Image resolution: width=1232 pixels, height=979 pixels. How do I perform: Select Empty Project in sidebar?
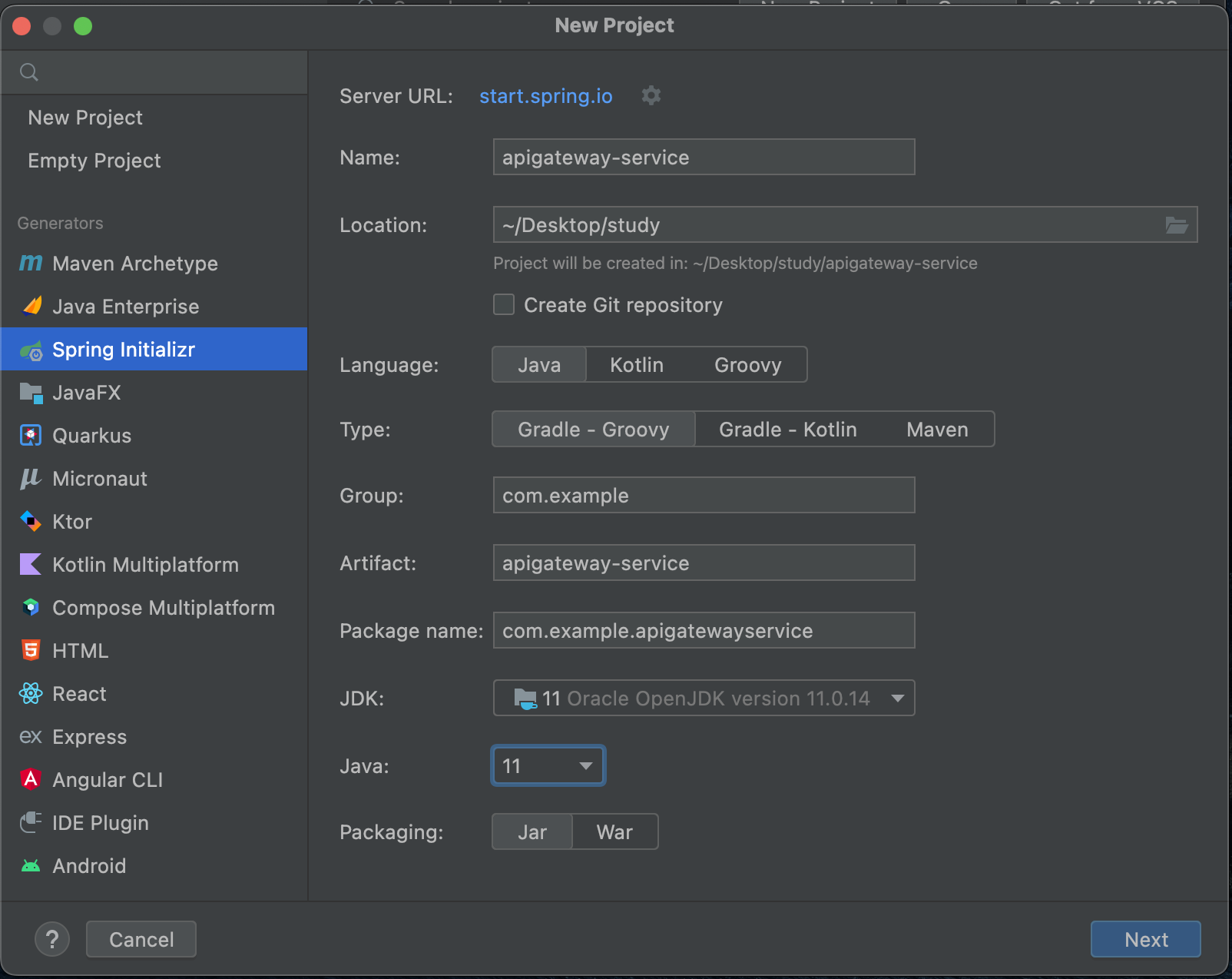pyautogui.click(x=154, y=161)
